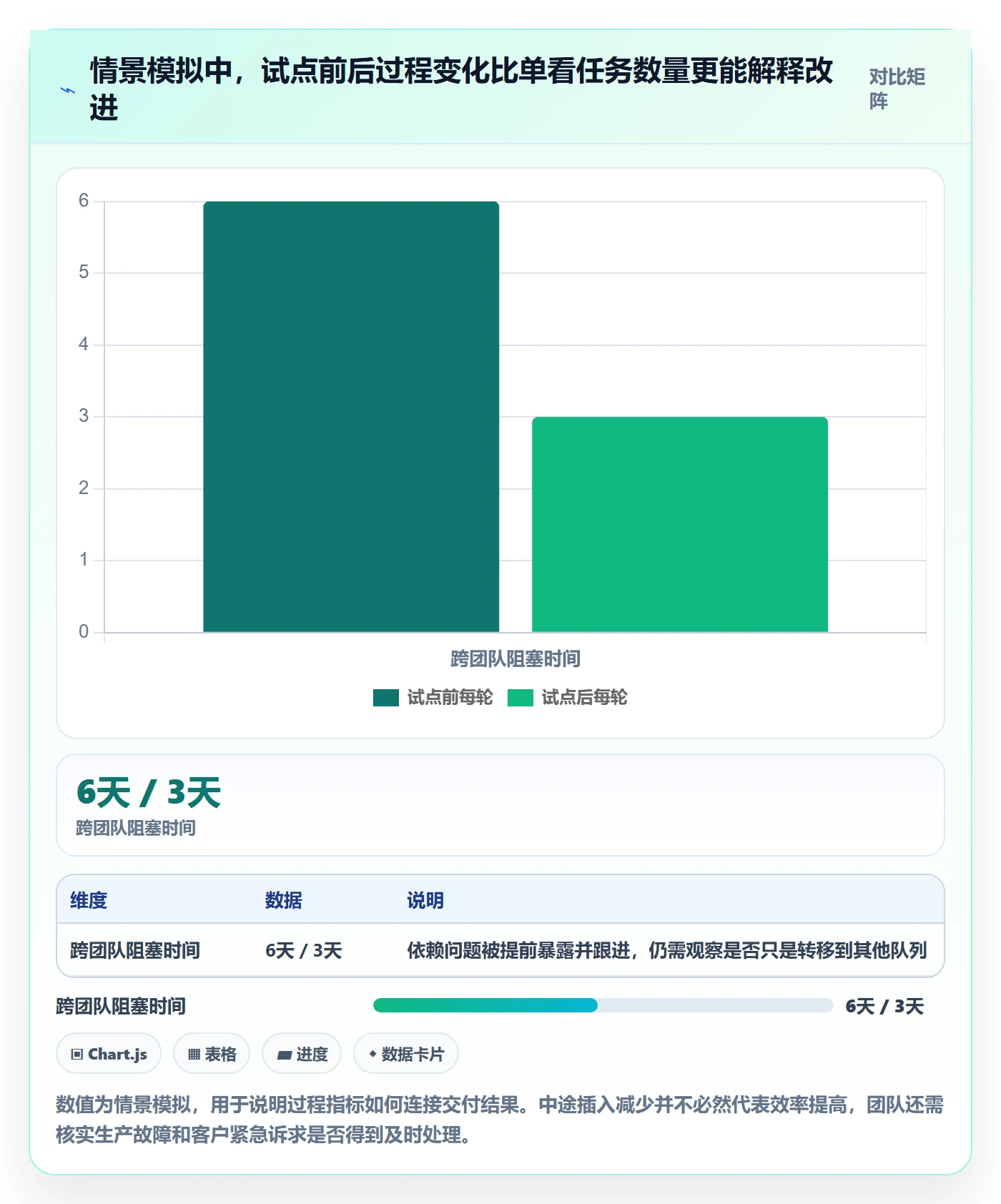Toggle 试点前每轮 legend dataset
The width and height of the screenshot is (1001, 1204).
coord(433,697)
